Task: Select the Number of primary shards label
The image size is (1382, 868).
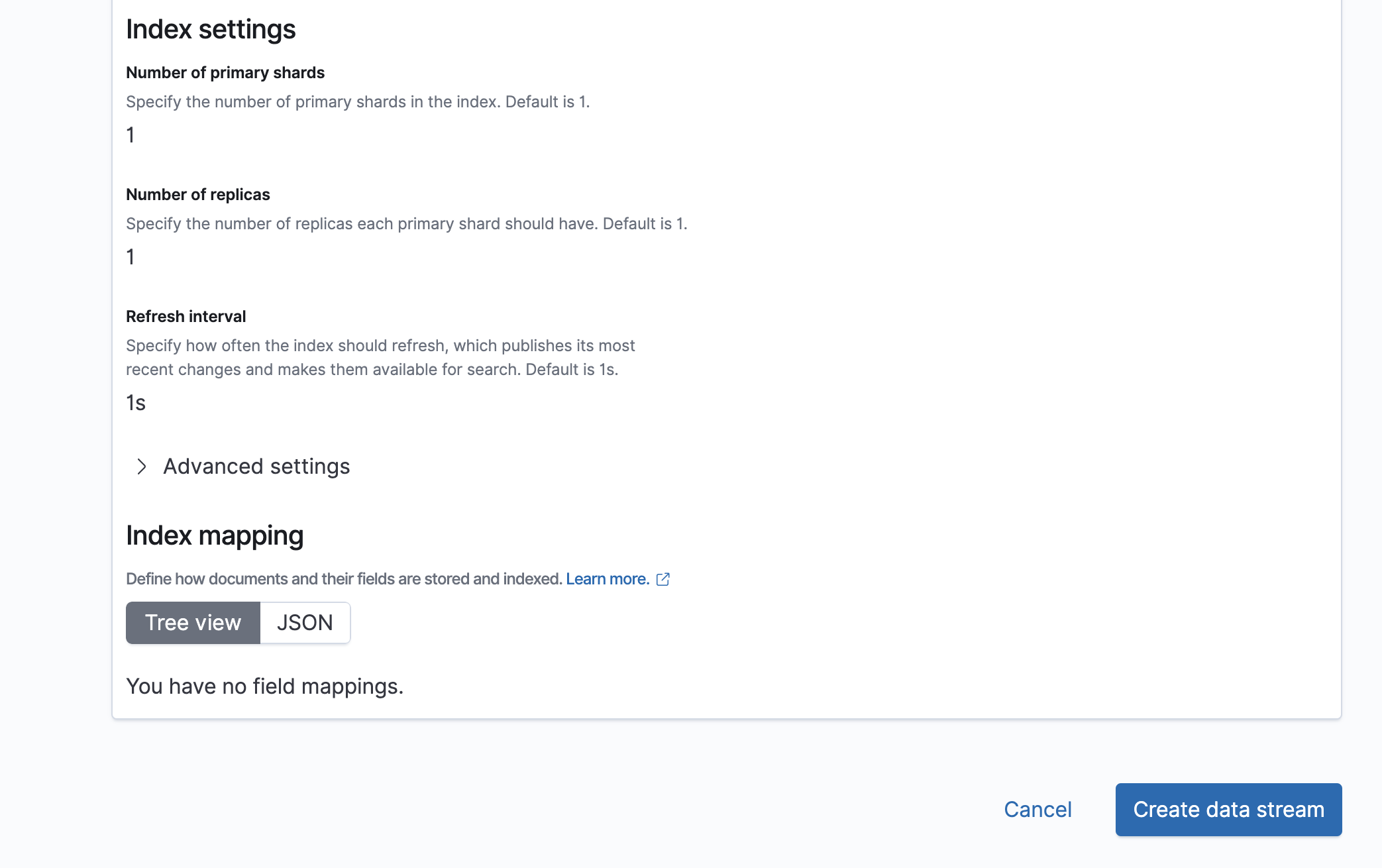Action: pos(225,73)
